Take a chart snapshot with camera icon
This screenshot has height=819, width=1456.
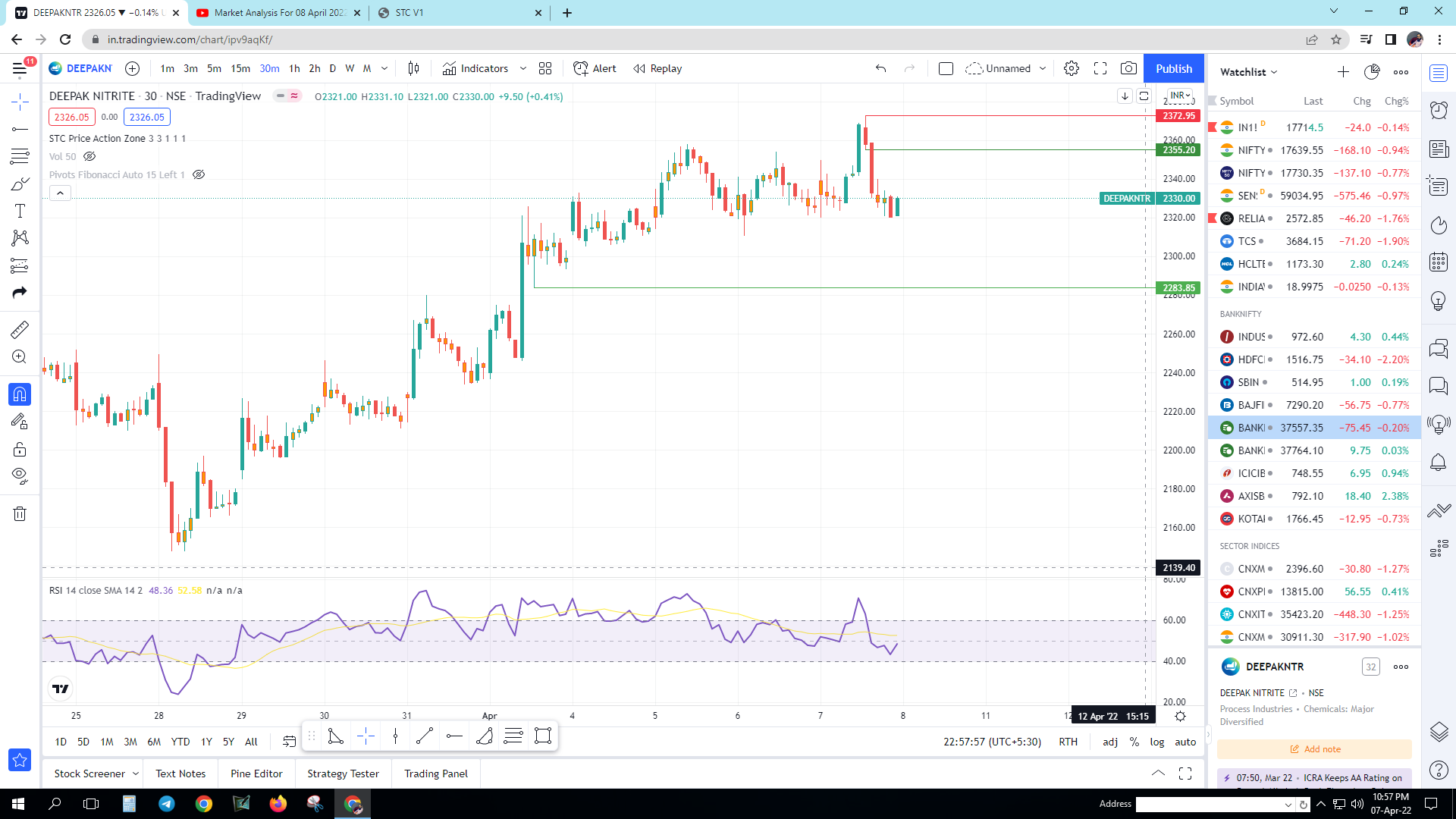tap(1128, 68)
